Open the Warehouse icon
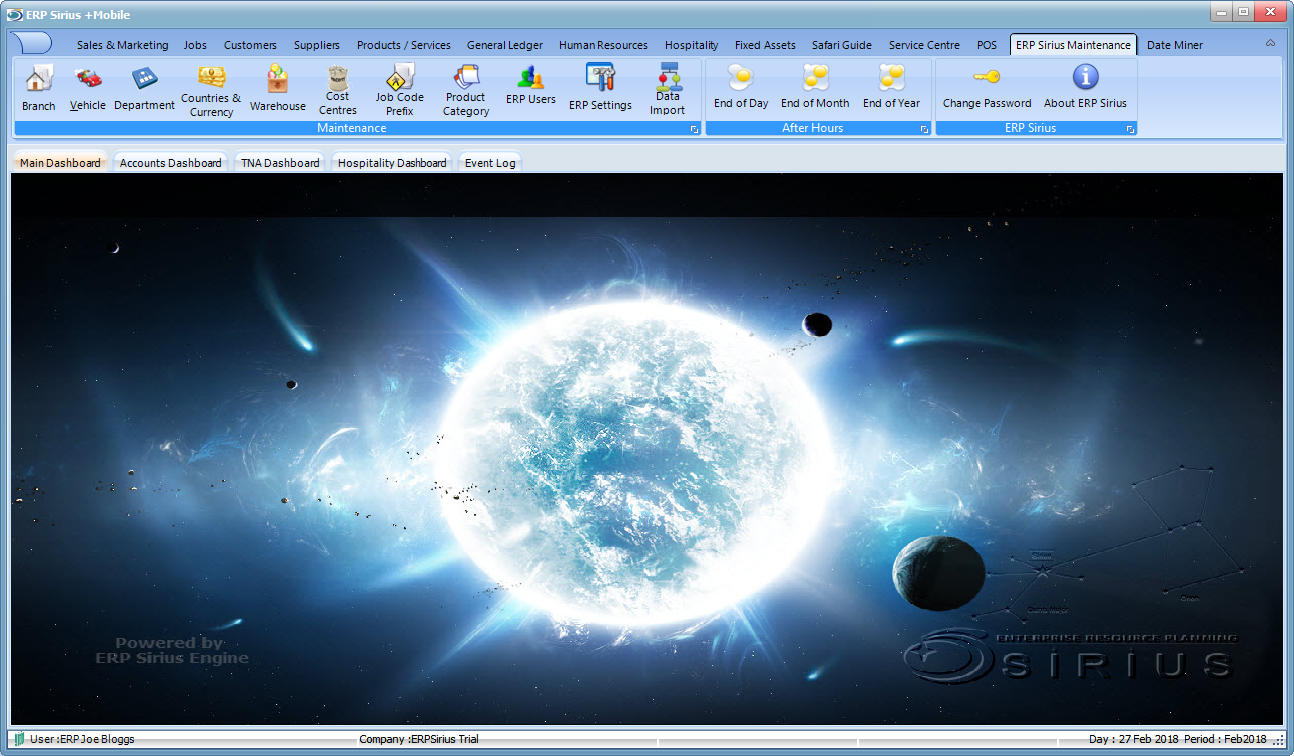Screen dimensions: 1294x756 click(278, 88)
